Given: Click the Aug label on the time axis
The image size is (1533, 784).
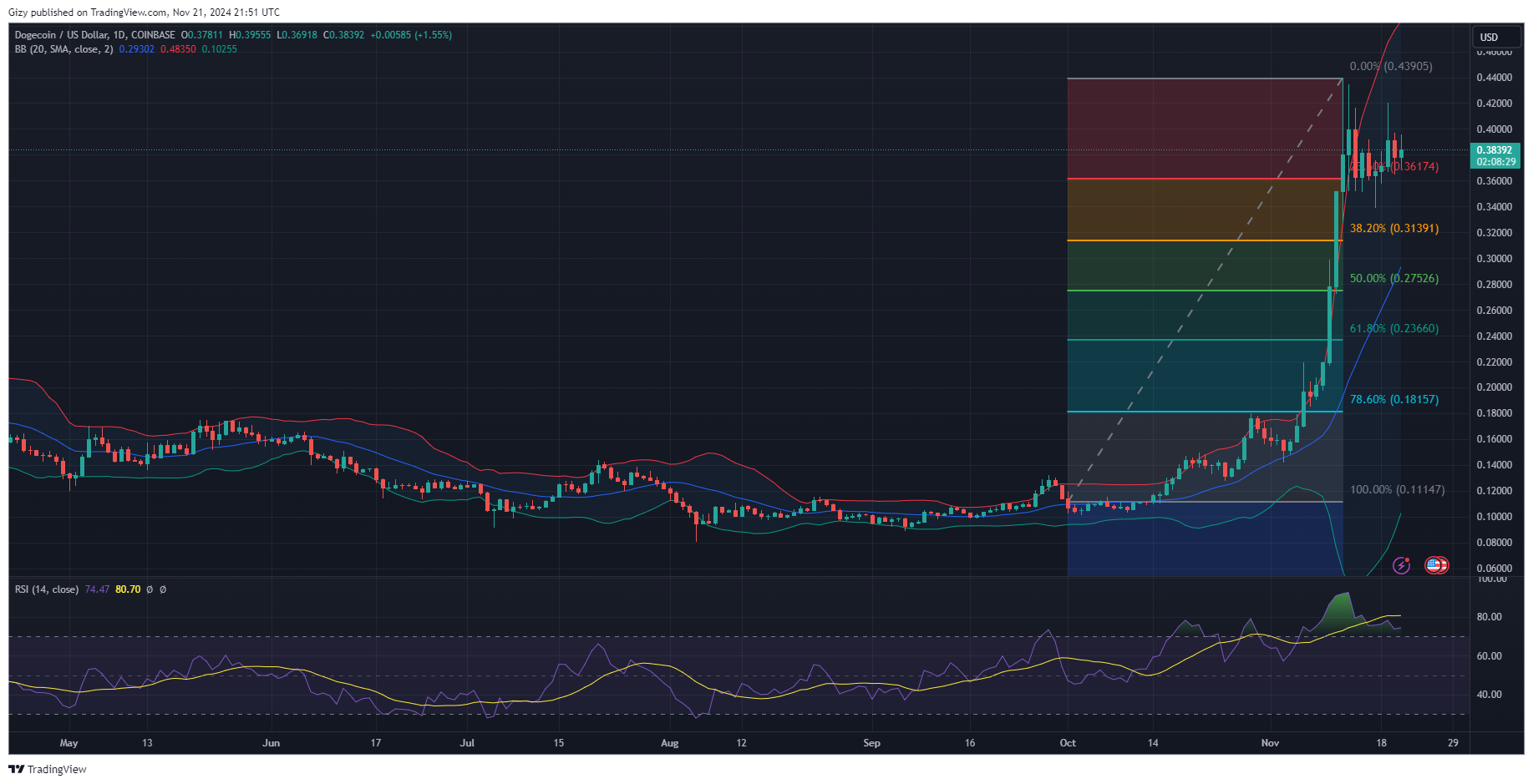Looking at the screenshot, I should [x=670, y=743].
